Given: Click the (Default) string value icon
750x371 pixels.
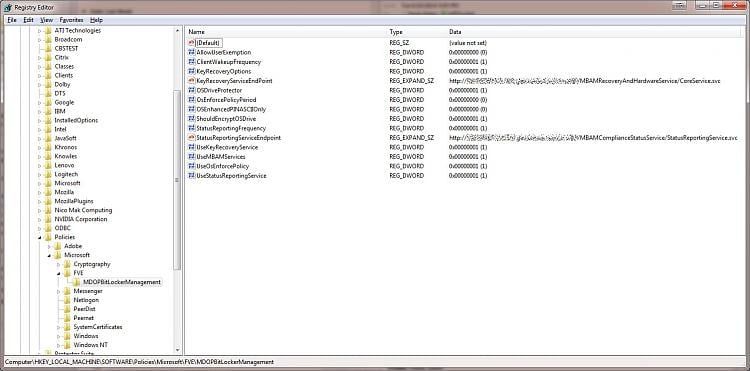Looking at the screenshot, I should tap(192, 43).
